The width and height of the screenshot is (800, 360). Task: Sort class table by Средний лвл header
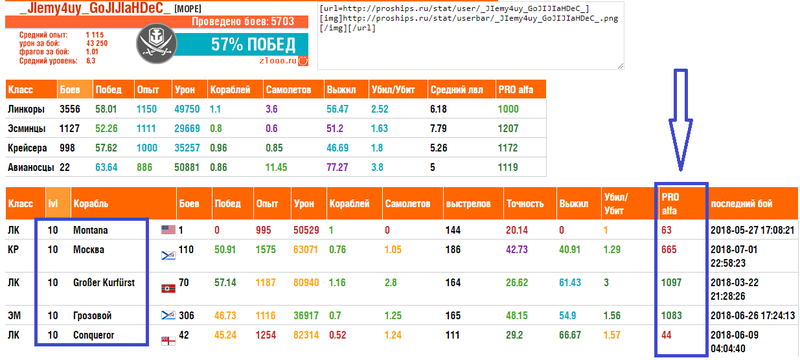click(461, 90)
